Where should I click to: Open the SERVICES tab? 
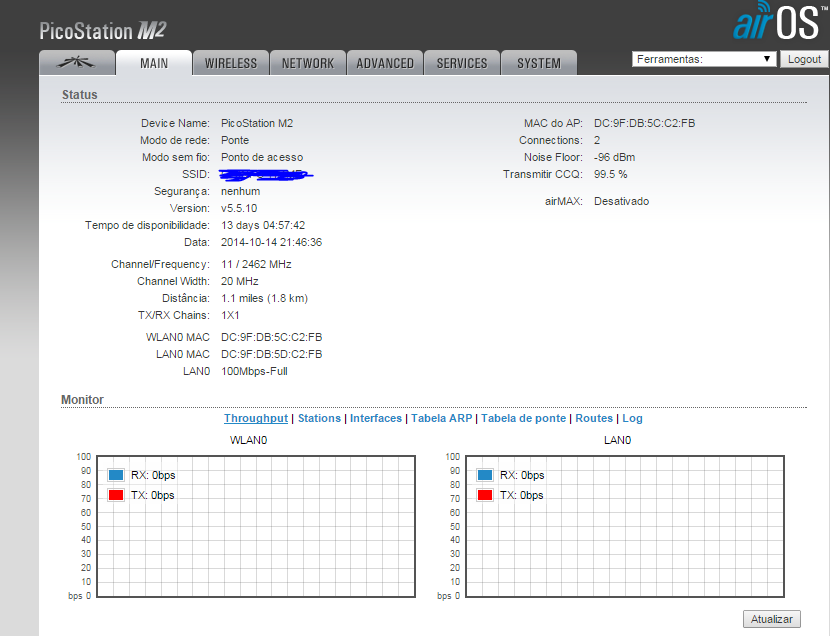(x=462, y=63)
